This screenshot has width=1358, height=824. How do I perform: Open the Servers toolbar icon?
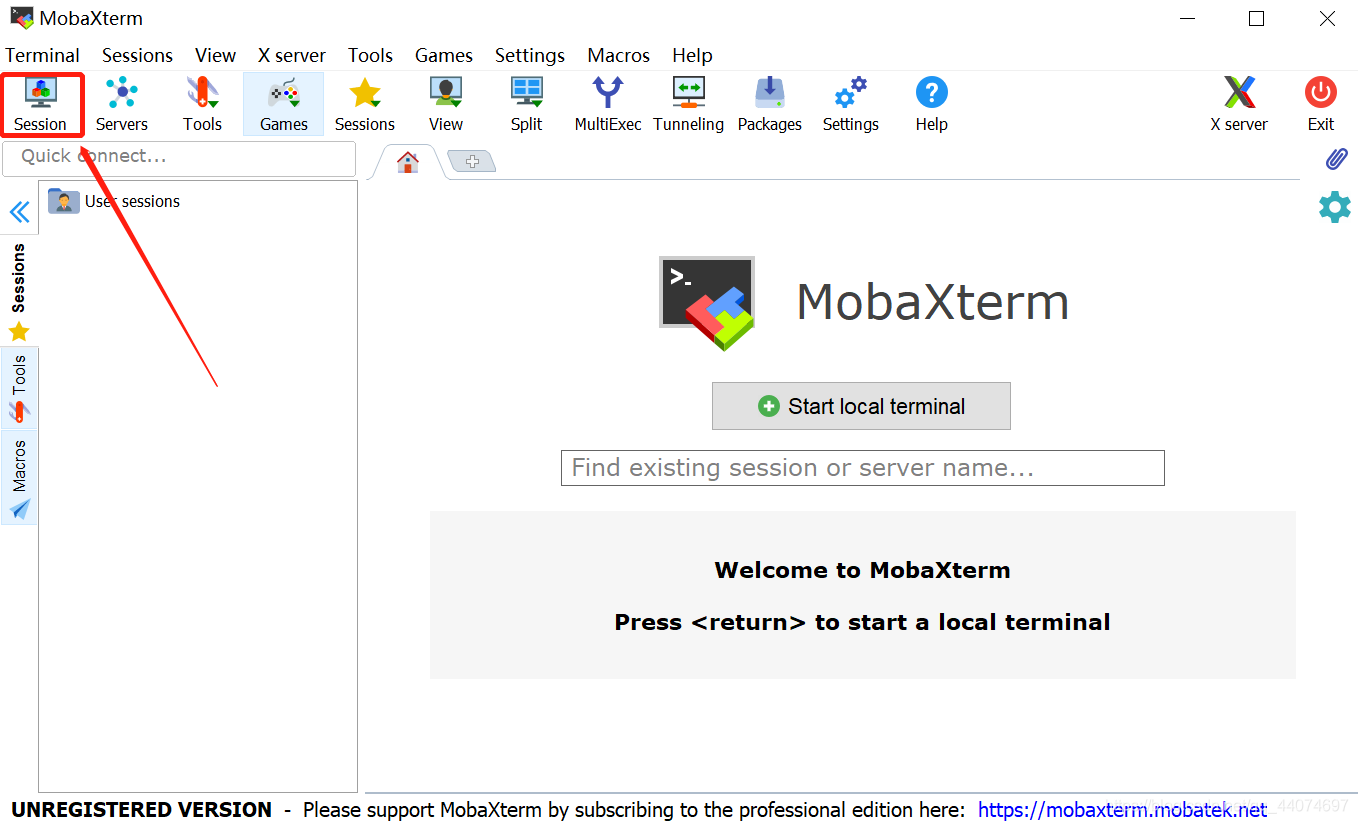122,104
